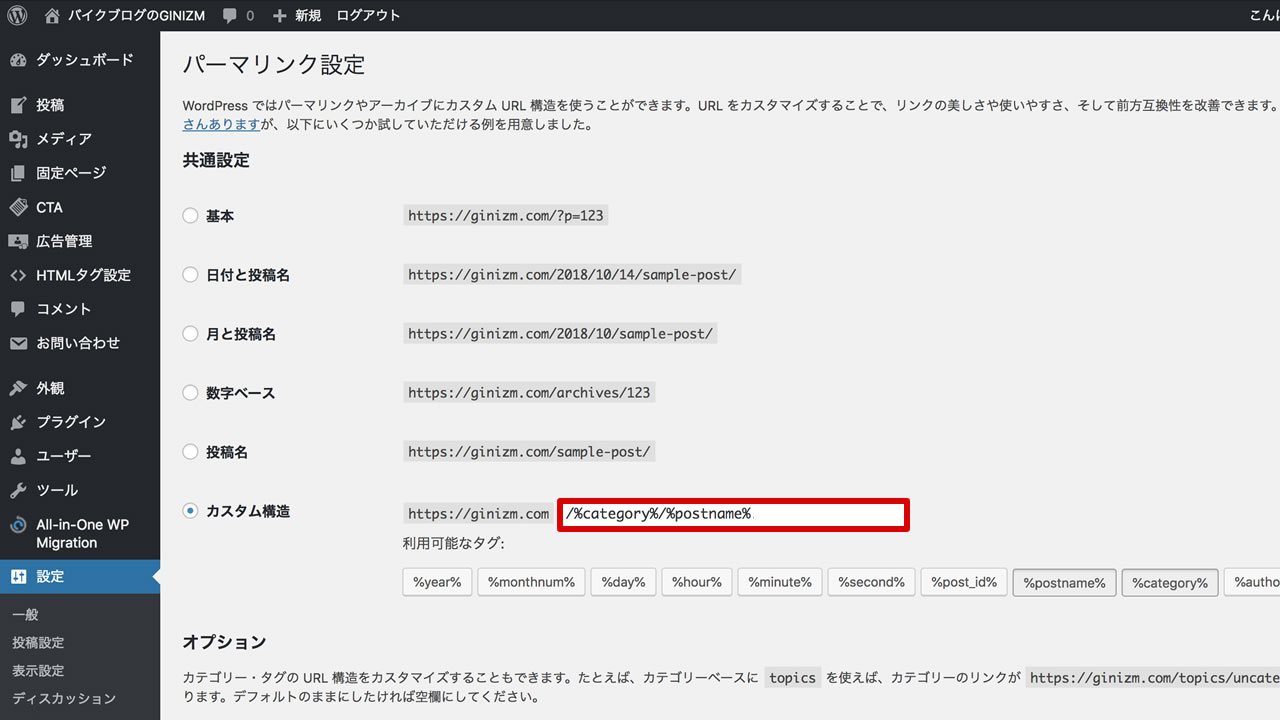Follow the さんあります documentation link
This screenshot has width=1280, height=720.
(x=221, y=125)
